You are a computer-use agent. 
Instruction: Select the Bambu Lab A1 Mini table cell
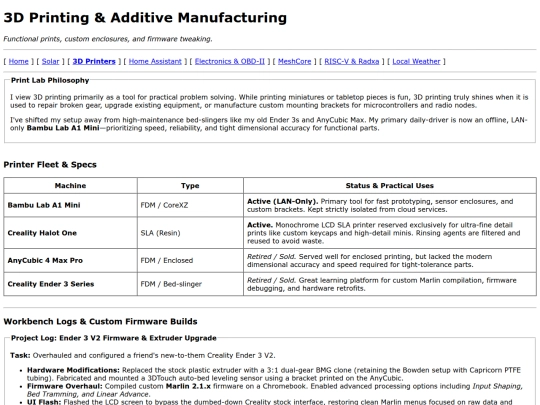[70, 205]
